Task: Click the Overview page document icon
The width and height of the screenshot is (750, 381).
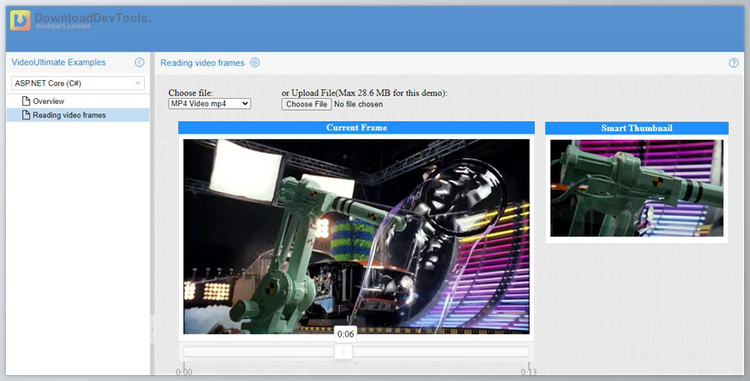Action: pos(26,101)
